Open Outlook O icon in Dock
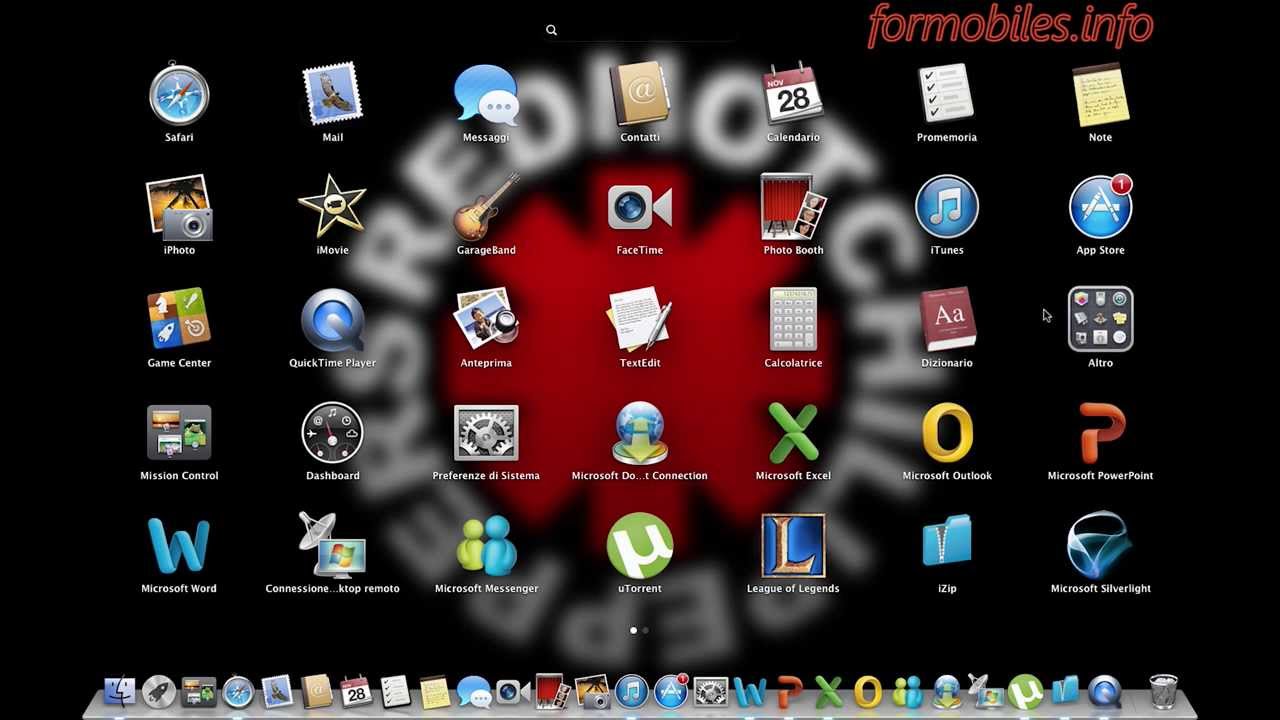 pos(868,692)
